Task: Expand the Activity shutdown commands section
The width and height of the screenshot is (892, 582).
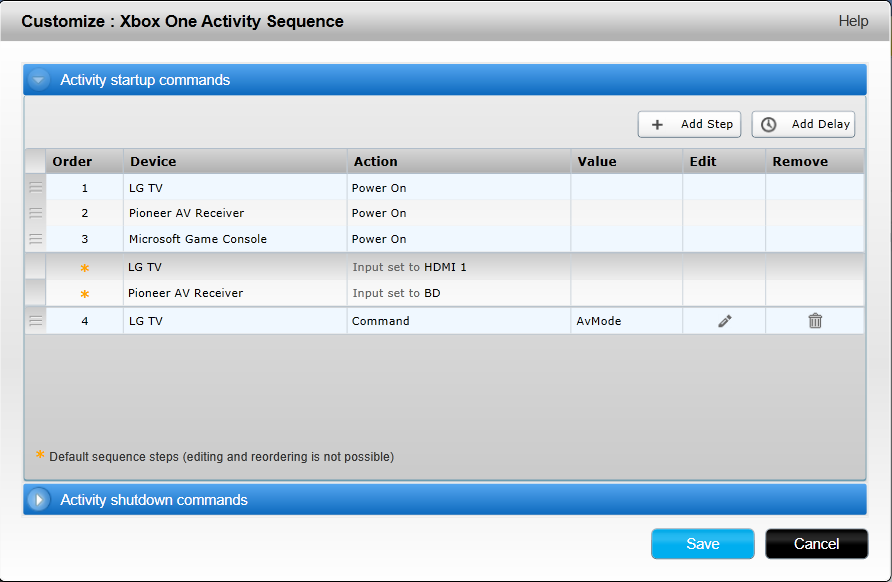Action: [x=39, y=500]
